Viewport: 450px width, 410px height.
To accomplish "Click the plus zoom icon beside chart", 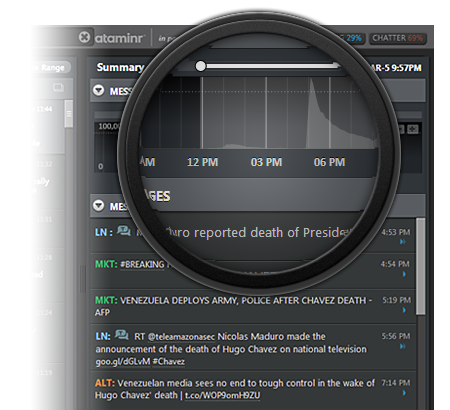I will click(413, 129).
